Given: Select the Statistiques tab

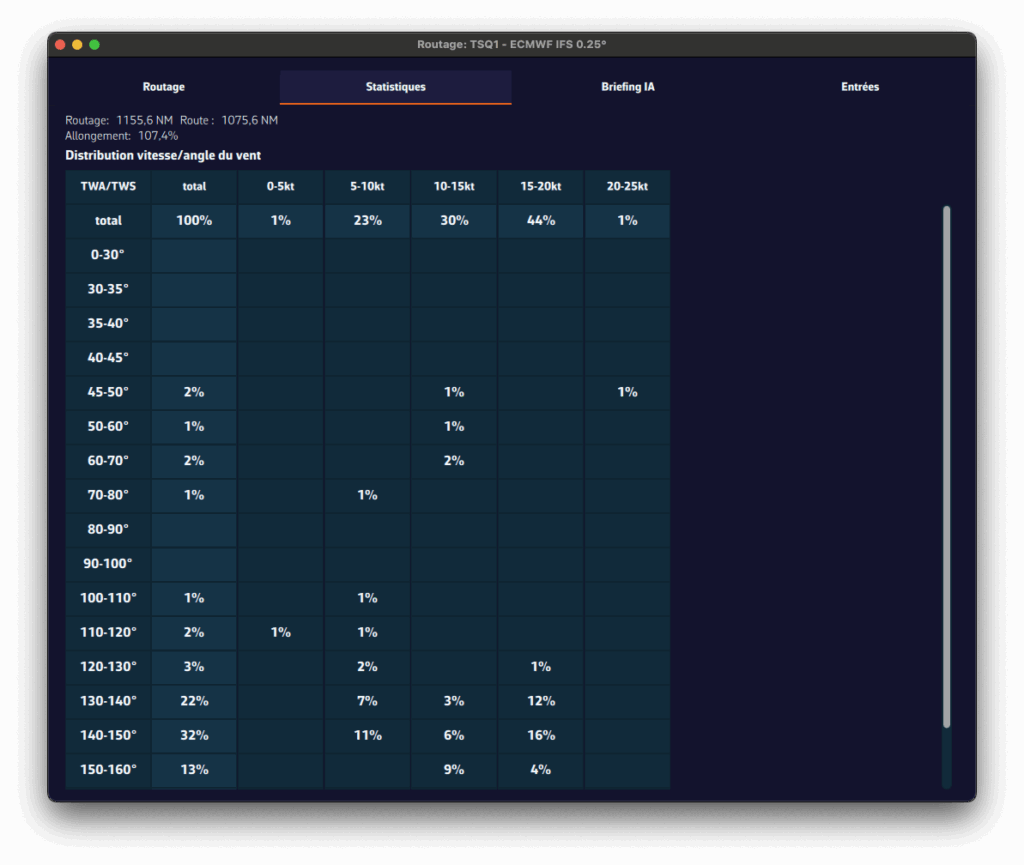Looking at the screenshot, I should coord(395,87).
